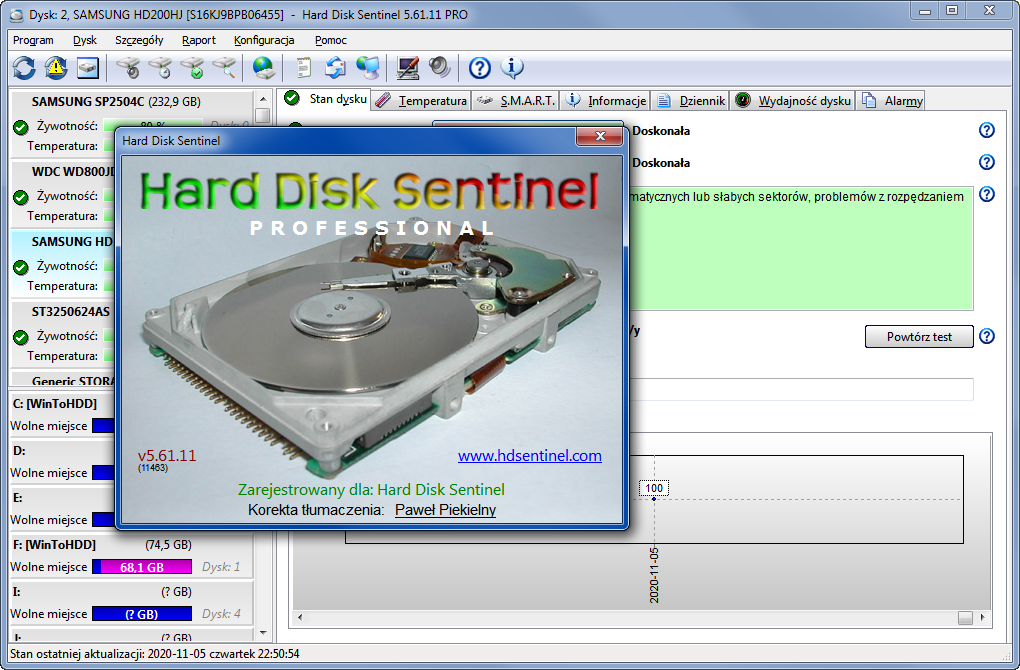Click help icon next to Powtórz test
1020x670 pixels.
click(987, 336)
